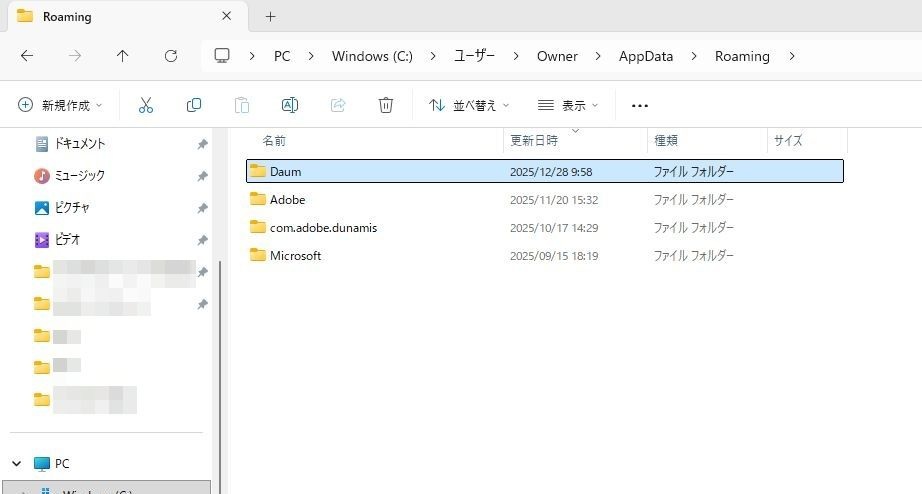Navigate up one folder level

[x=123, y=56]
